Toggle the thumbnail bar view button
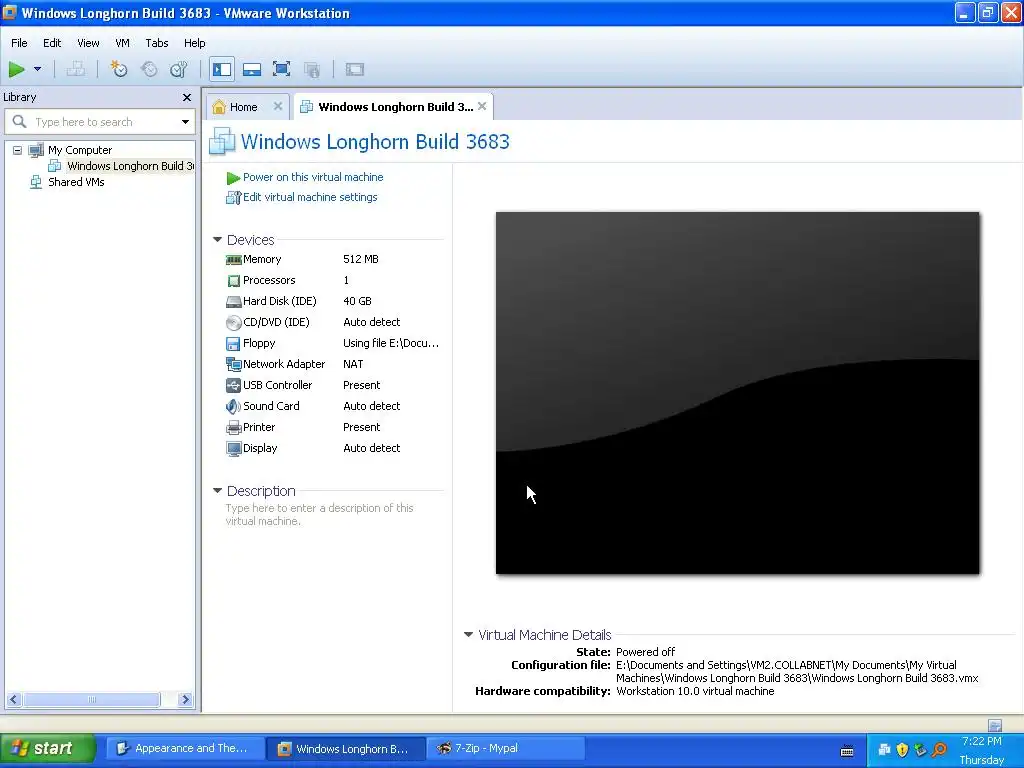Viewport: 1024px width, 768px height. tap(251, 69)
